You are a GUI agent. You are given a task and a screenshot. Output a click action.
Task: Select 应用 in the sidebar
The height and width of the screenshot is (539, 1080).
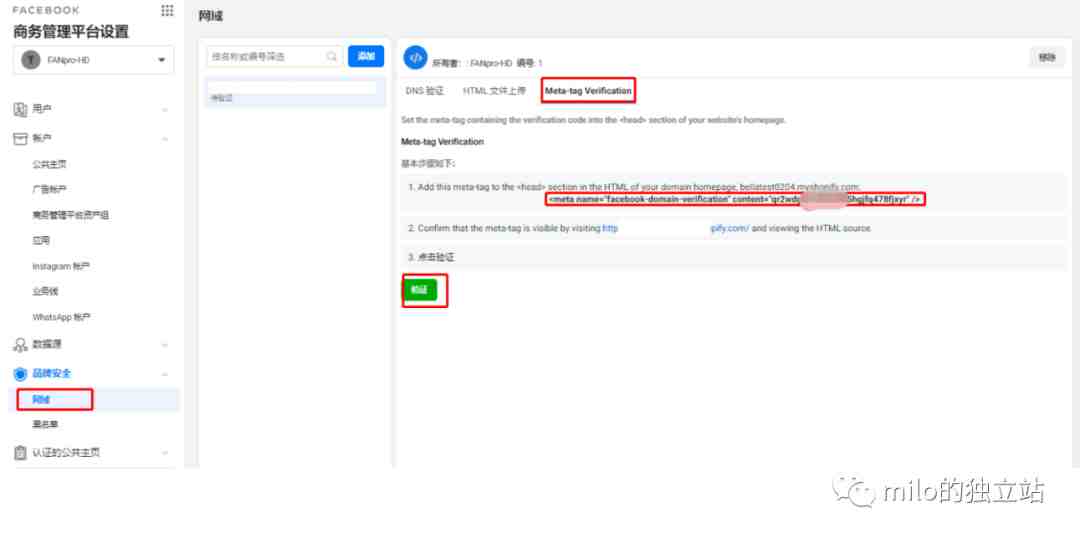tap(41, 240)
